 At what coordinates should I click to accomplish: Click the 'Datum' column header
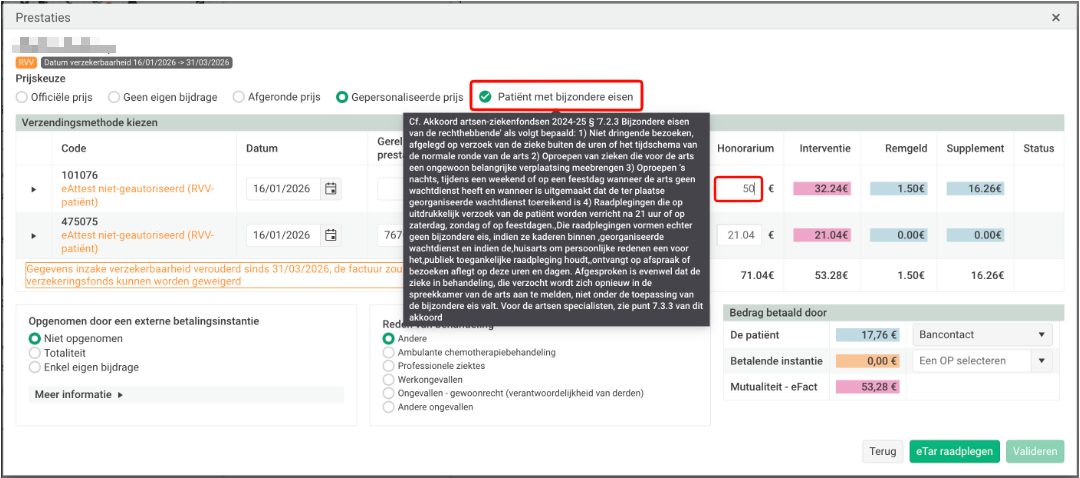click(264, 148)
